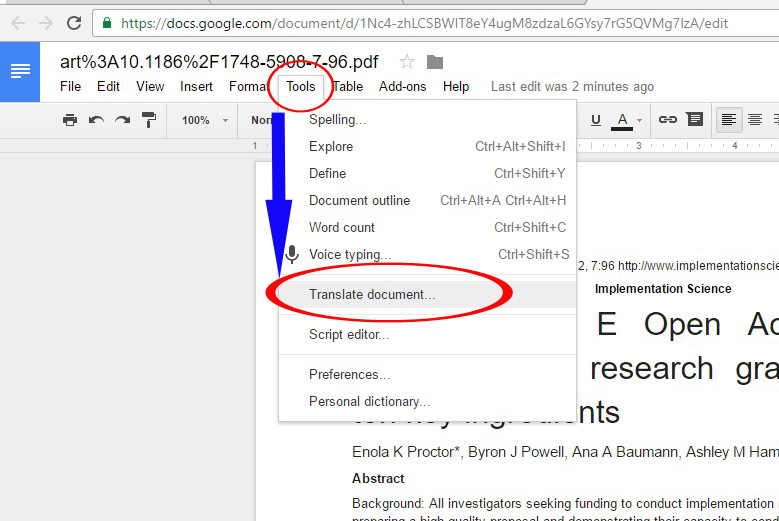Start Voice typing from the menu
The image size is (779, 521).
[350, 254]
